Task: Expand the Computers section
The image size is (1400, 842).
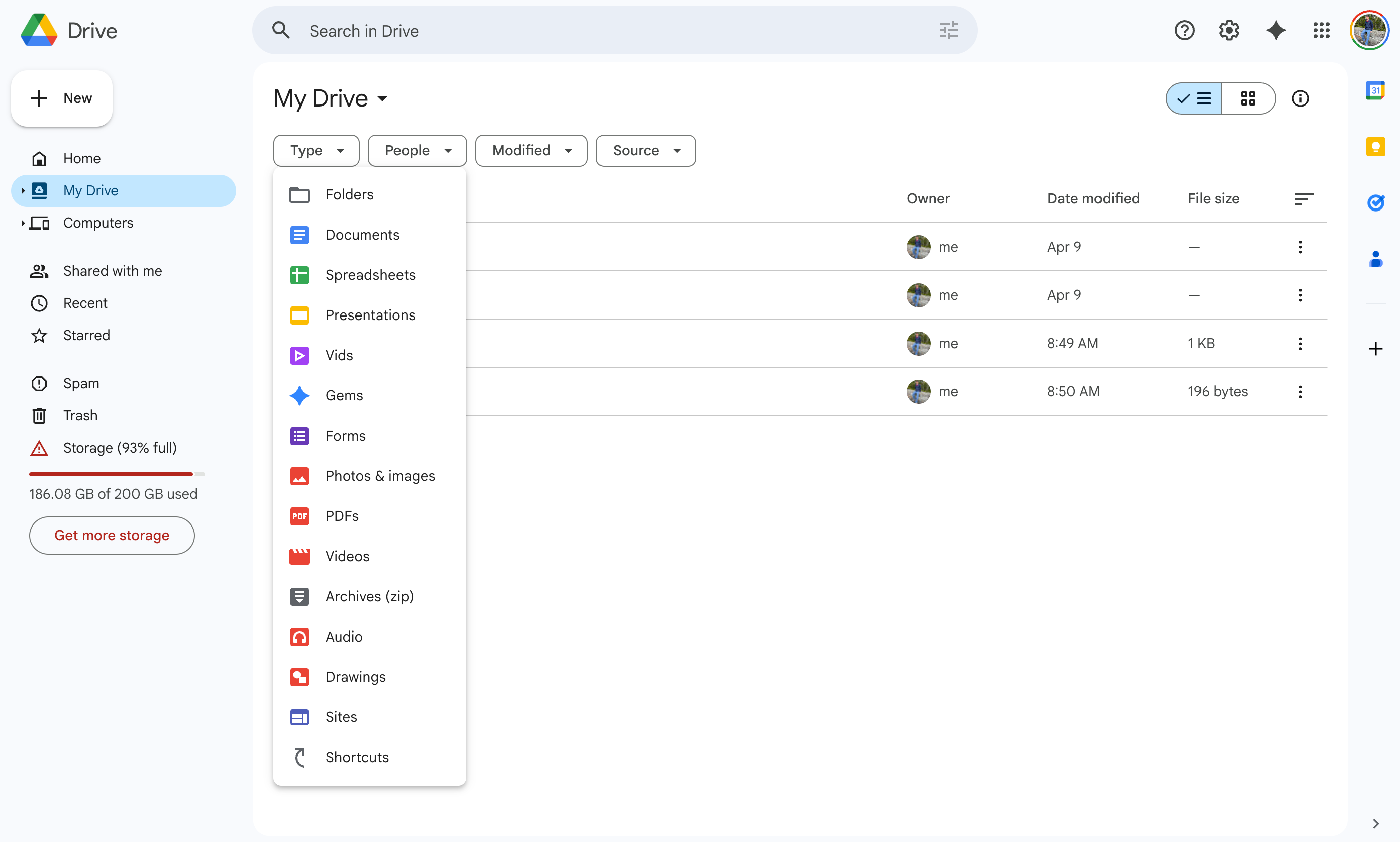Action: click(23, 223)
